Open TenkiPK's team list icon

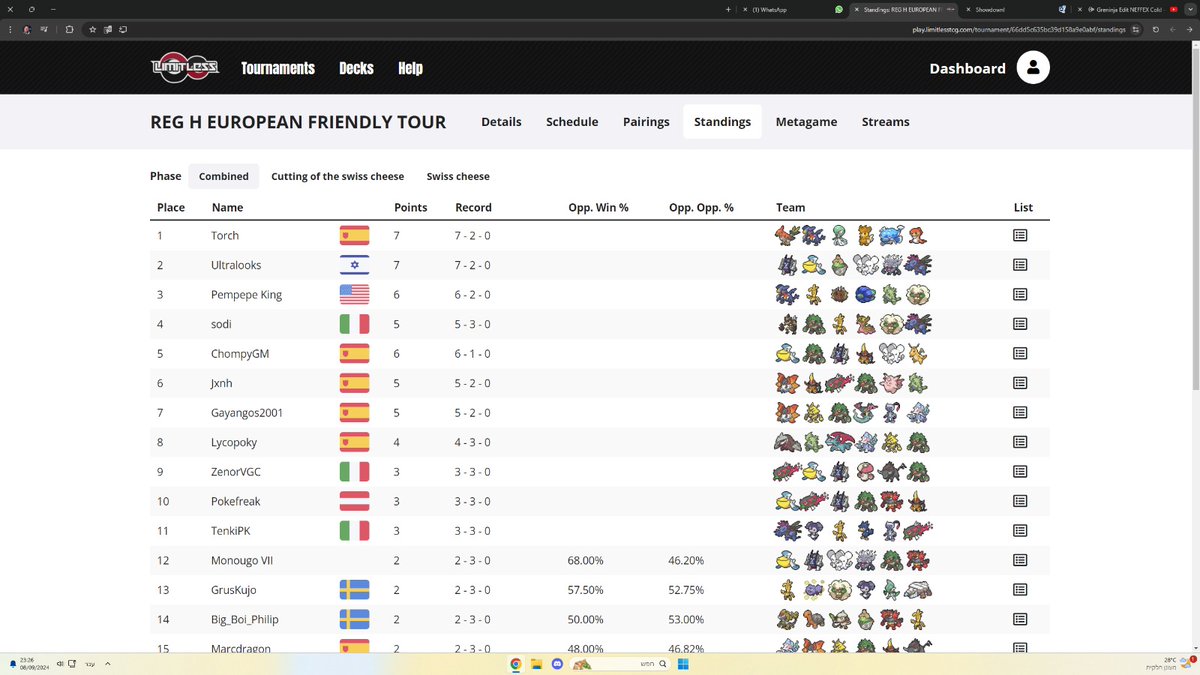(1020, 530)
